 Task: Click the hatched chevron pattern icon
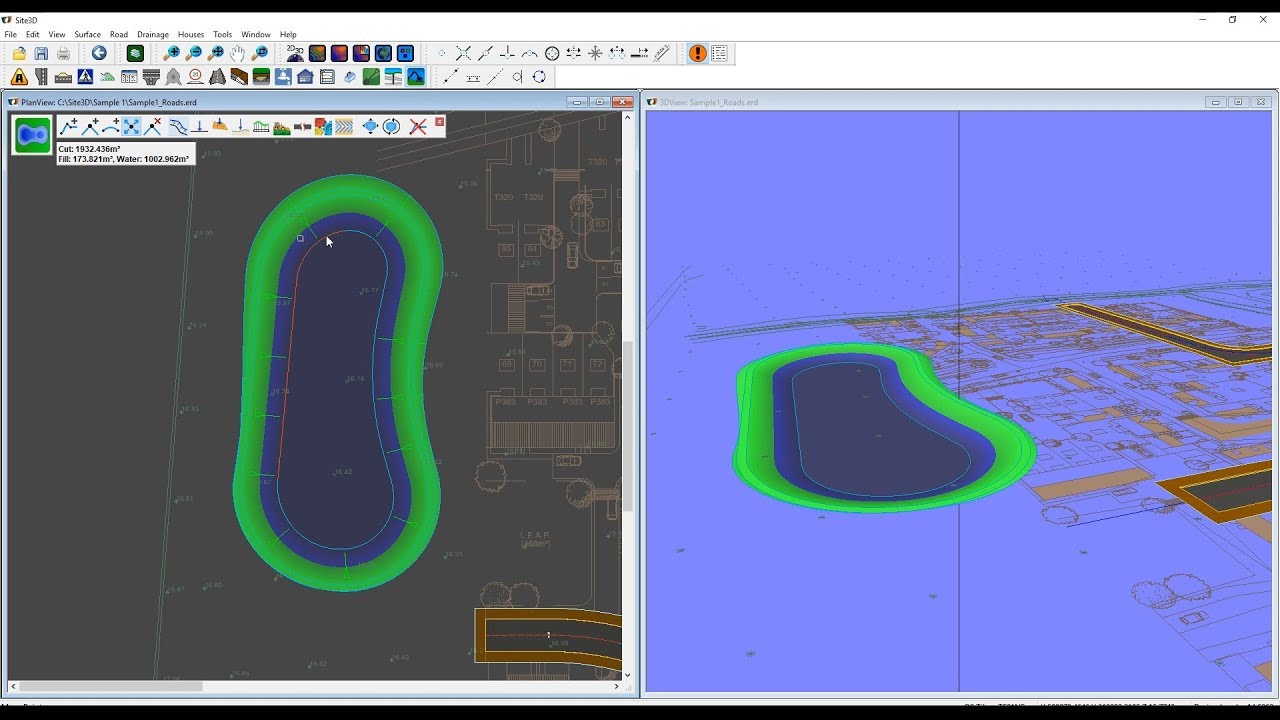pos(344,126)
